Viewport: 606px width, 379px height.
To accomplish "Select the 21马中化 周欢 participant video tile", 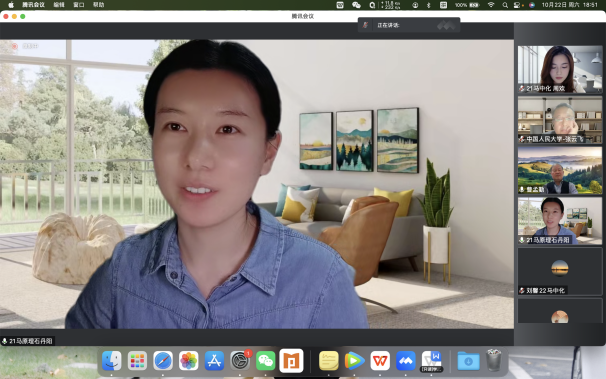I will tap(560, 69).
